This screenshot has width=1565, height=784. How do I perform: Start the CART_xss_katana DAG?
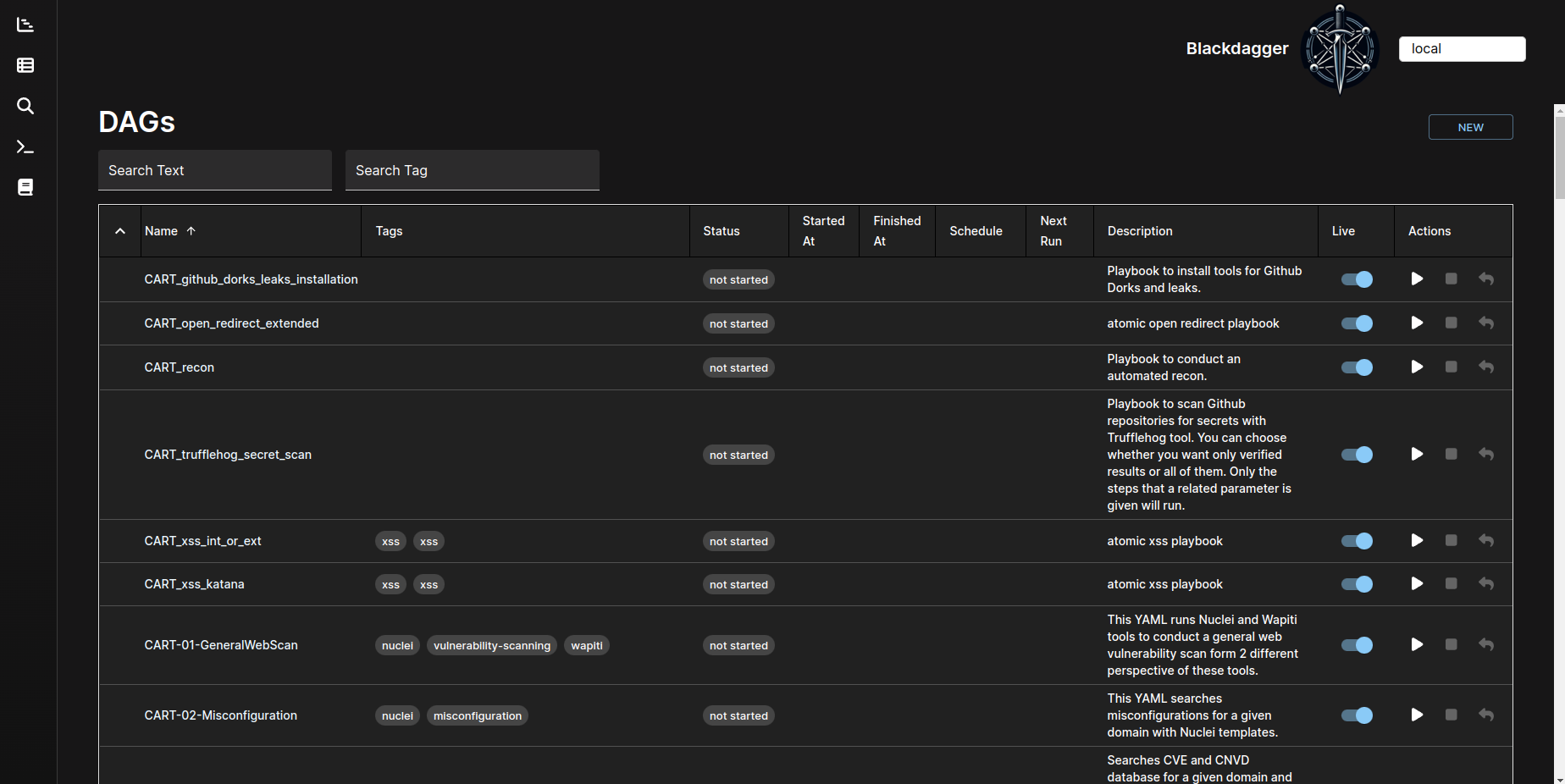(x=1417, y=583)
